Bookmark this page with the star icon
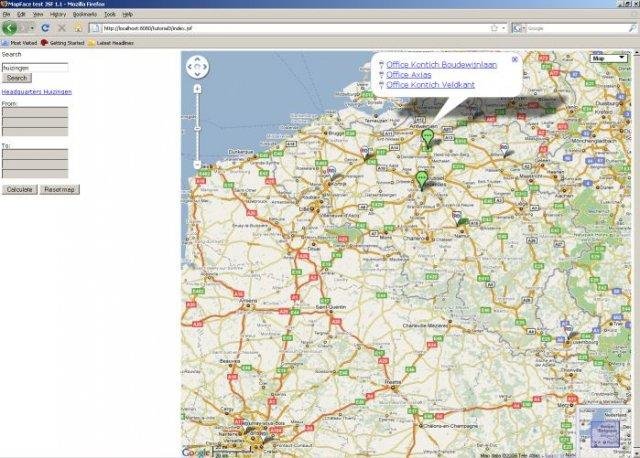 pyautogui.click(x=494, y=28)
